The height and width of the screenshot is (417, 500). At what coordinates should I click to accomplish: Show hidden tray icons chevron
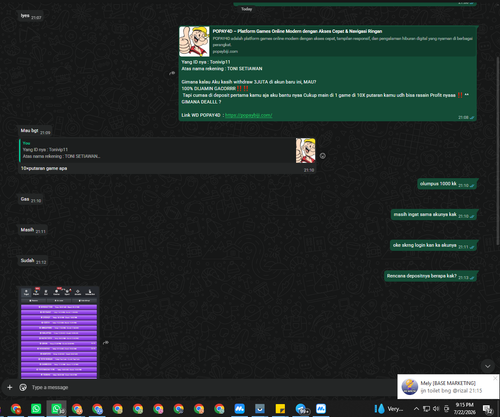[416, 409]
